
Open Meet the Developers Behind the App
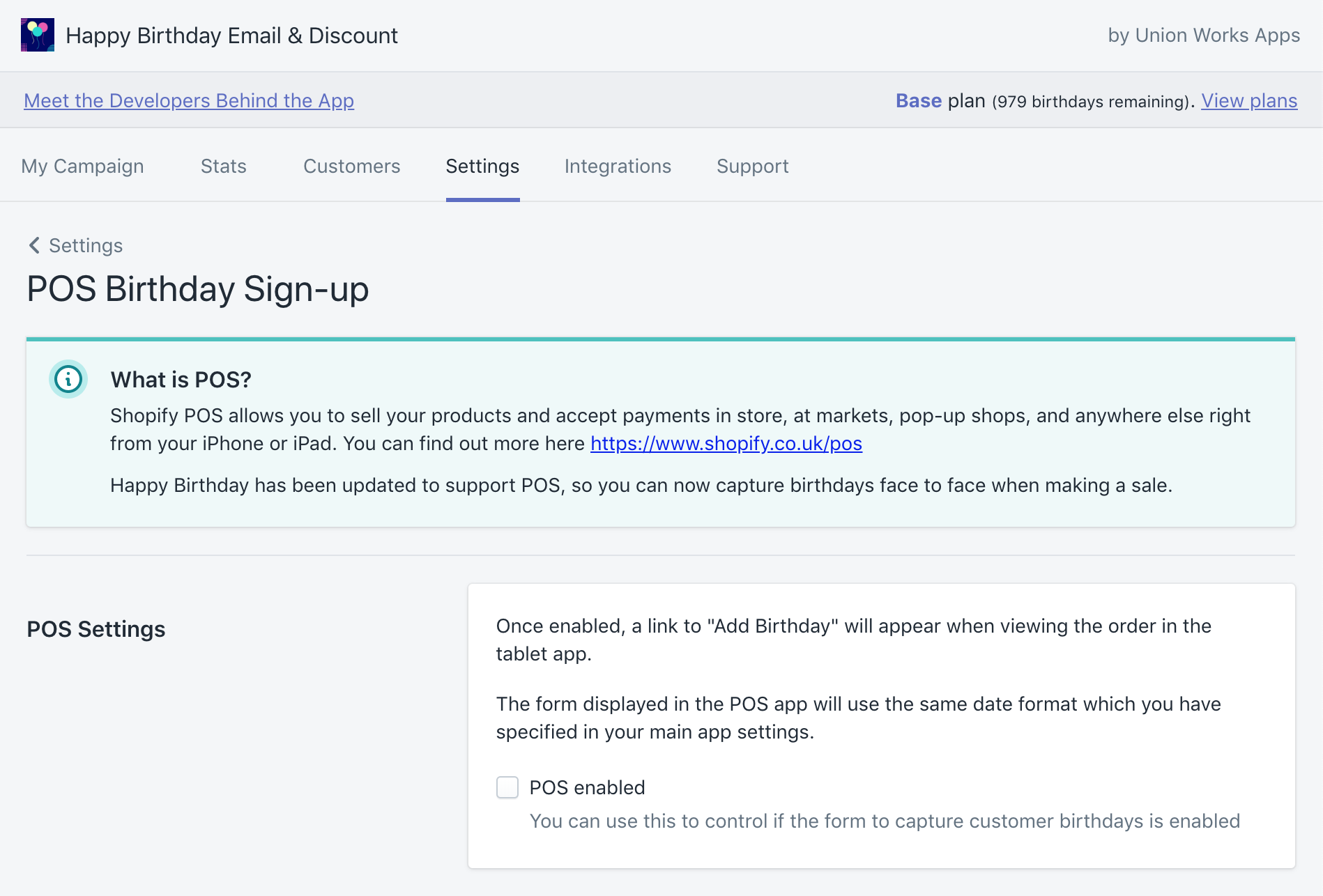189,101
